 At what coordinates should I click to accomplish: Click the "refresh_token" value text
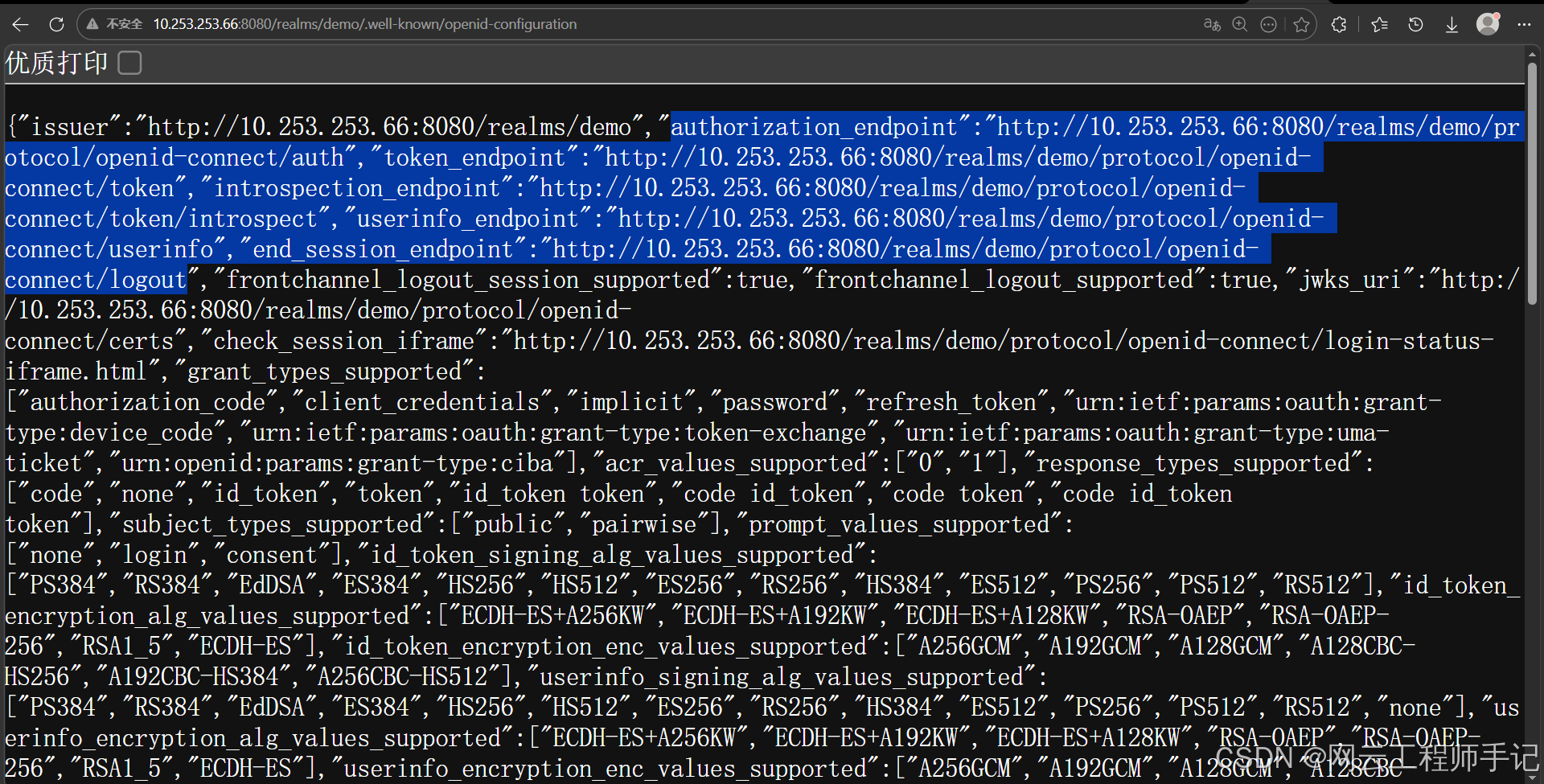(951, 402)
